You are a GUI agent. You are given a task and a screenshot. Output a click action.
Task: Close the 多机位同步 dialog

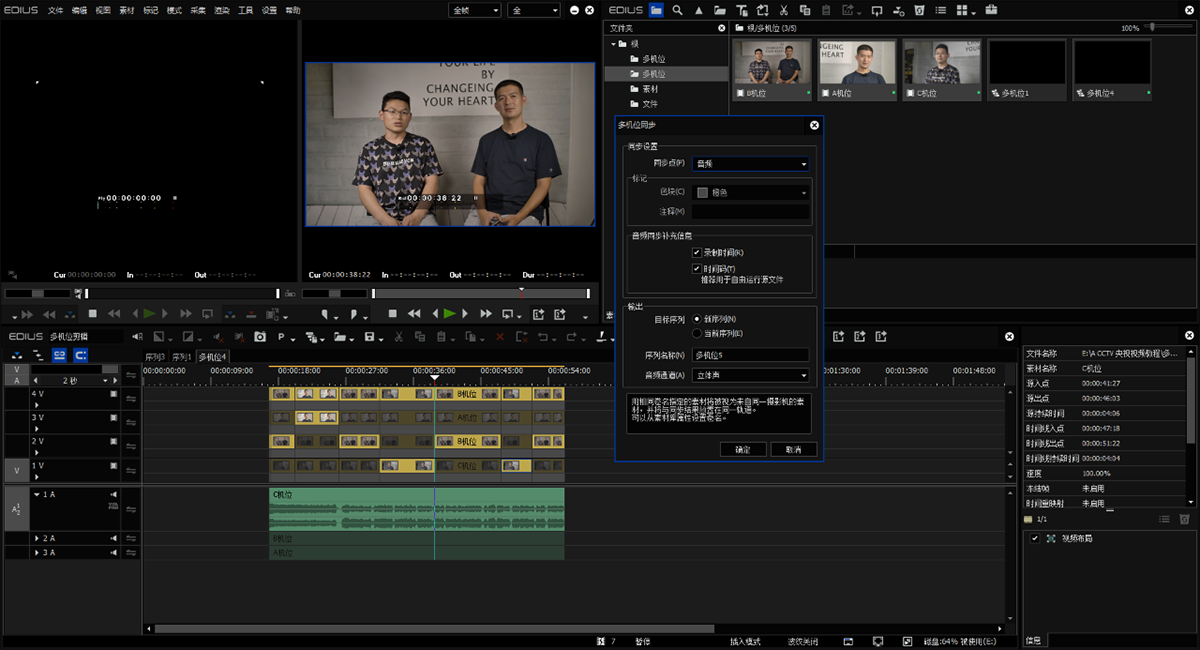click(814, 125)
